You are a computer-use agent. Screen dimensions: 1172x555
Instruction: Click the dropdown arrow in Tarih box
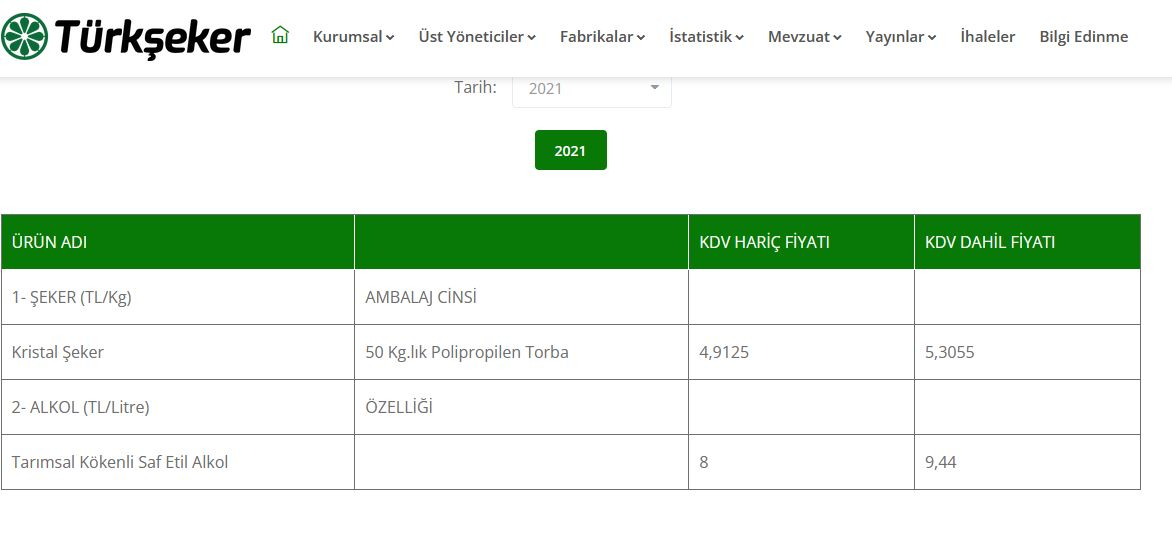655,88
